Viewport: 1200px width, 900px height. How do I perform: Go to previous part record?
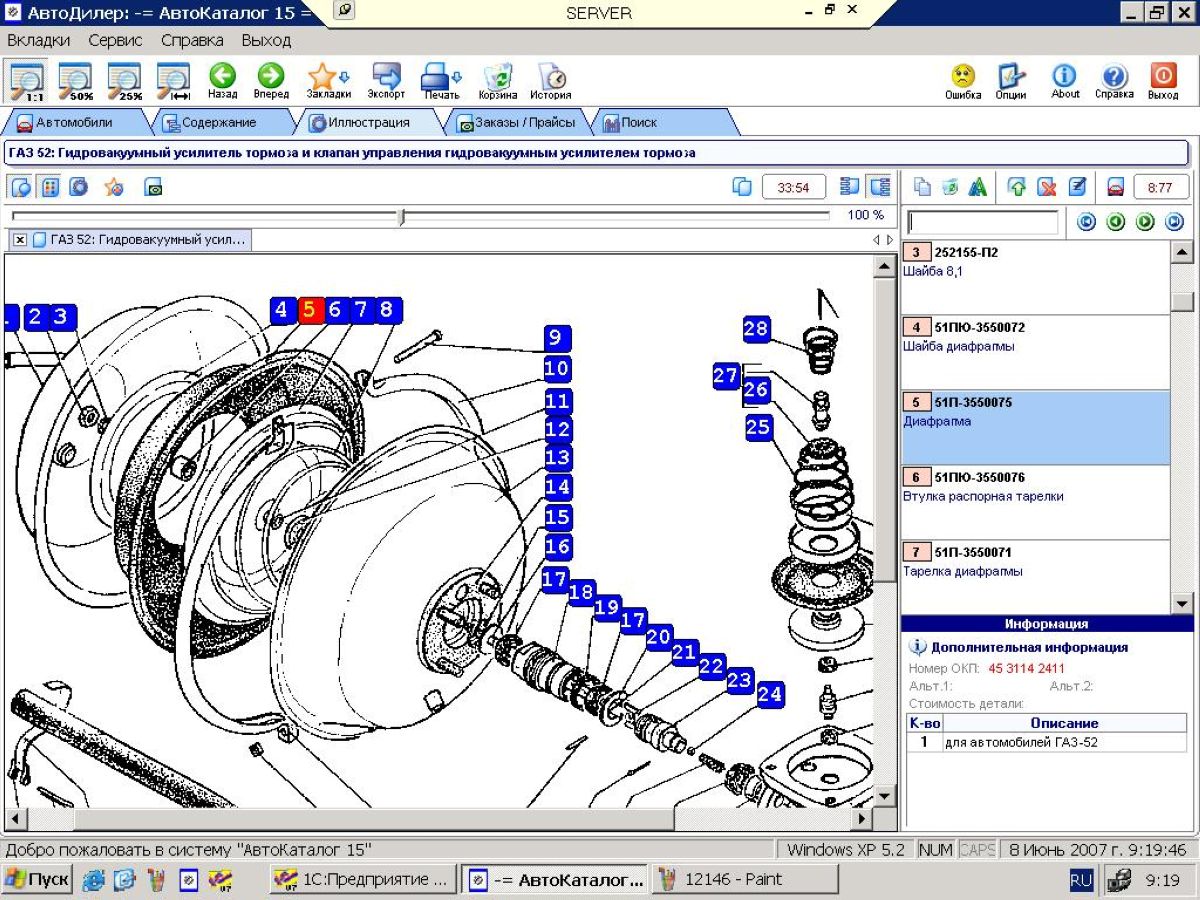(x=1116, y=222)
